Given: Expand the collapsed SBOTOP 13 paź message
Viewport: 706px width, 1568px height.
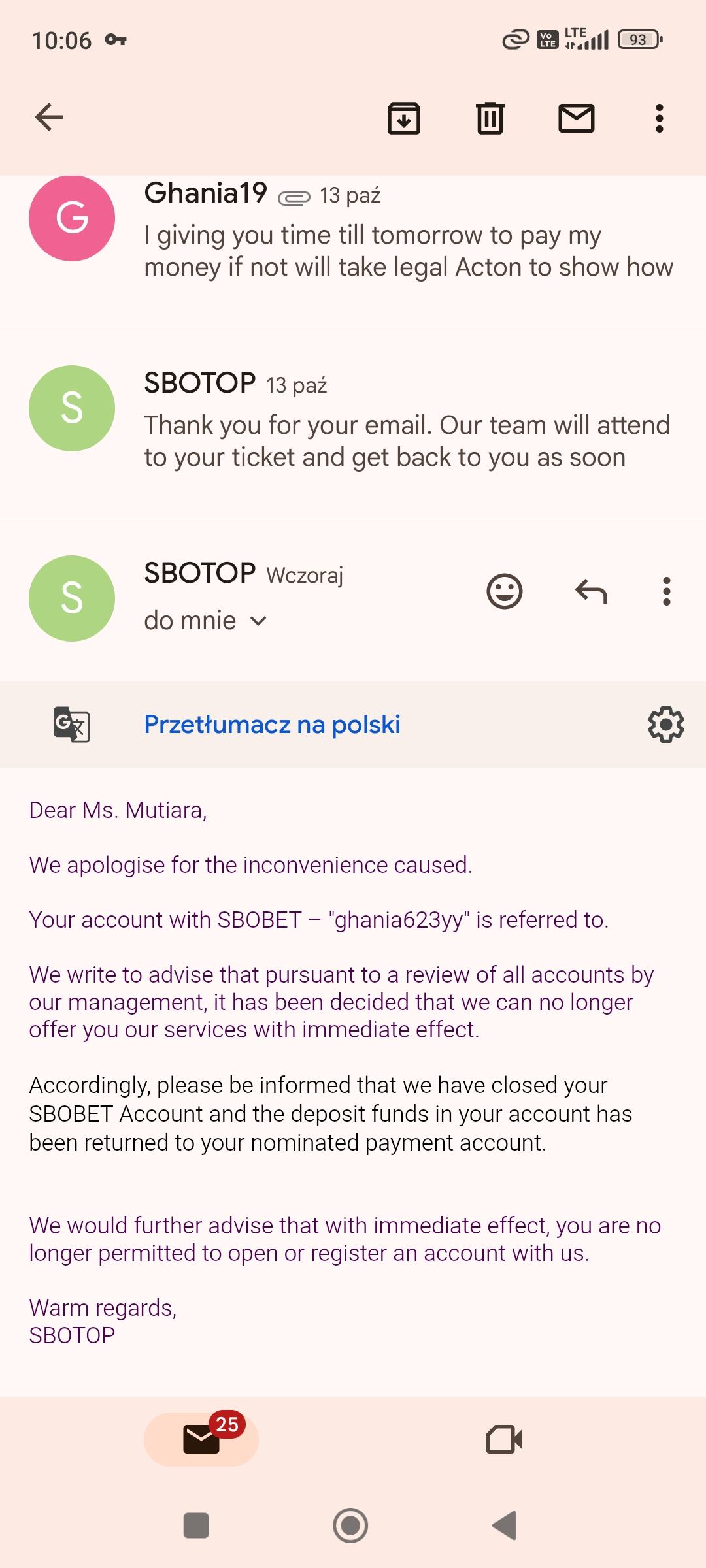Looking at the screenshot, I should (353, 424).
